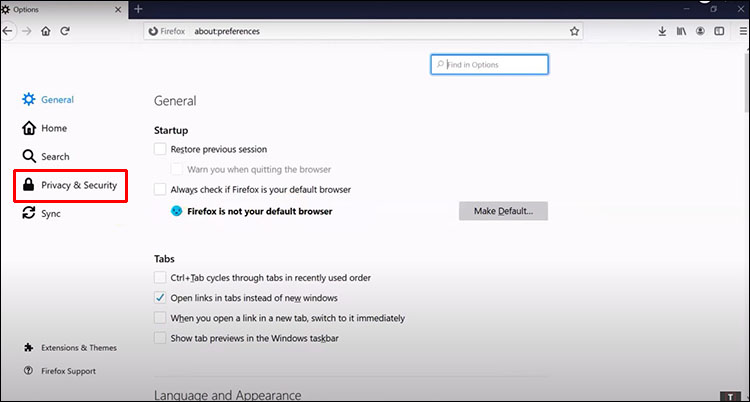Click the Extensions puzzle piece icon

28,348
